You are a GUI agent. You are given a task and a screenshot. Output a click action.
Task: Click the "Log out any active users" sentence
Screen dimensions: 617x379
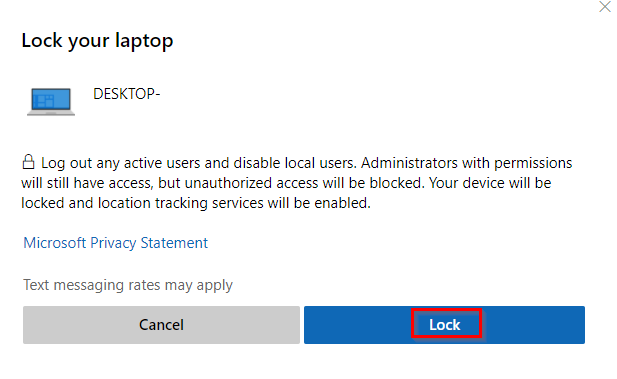tap(199, 163)
